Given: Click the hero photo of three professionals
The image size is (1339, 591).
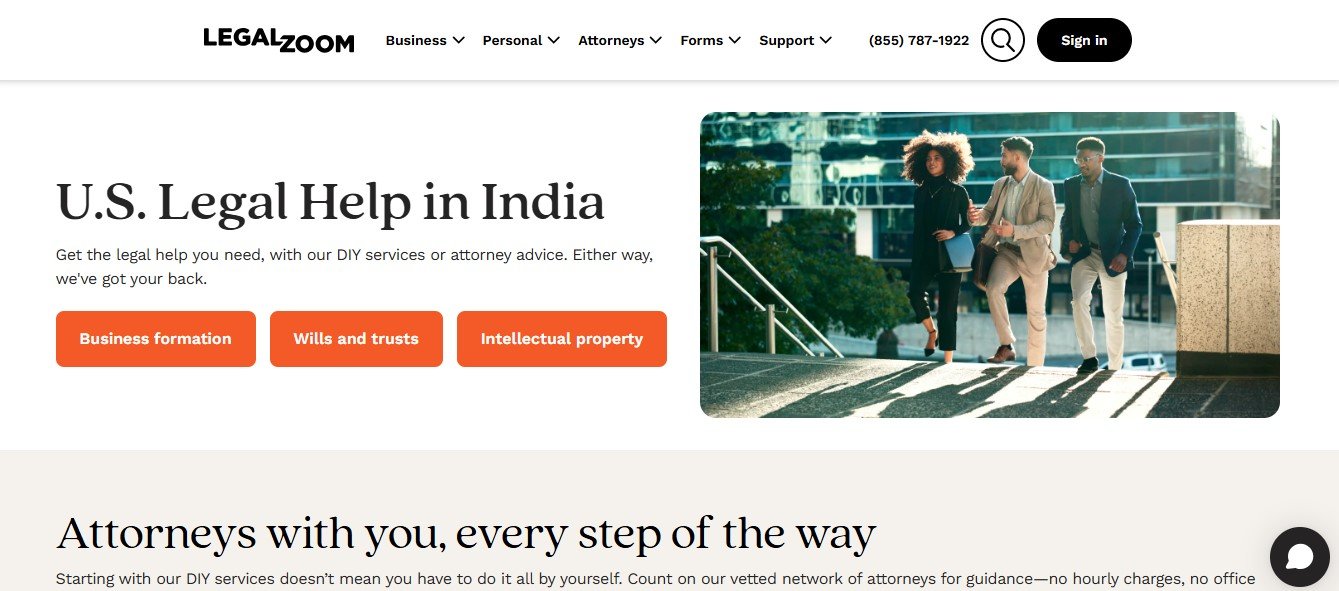Looking at the screenshot, I should (990, 265).
